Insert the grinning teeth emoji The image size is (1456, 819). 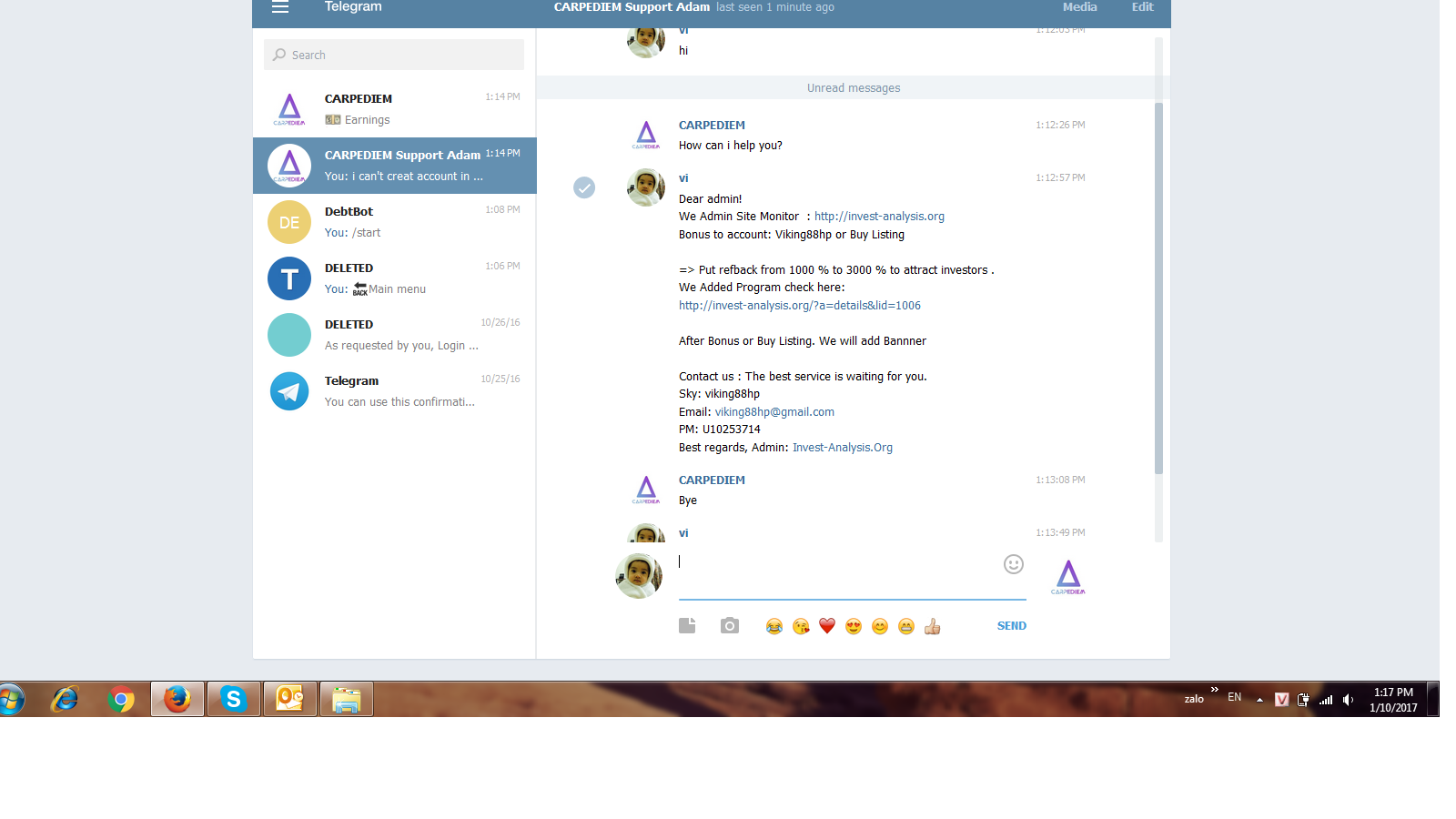click(906, 626)
